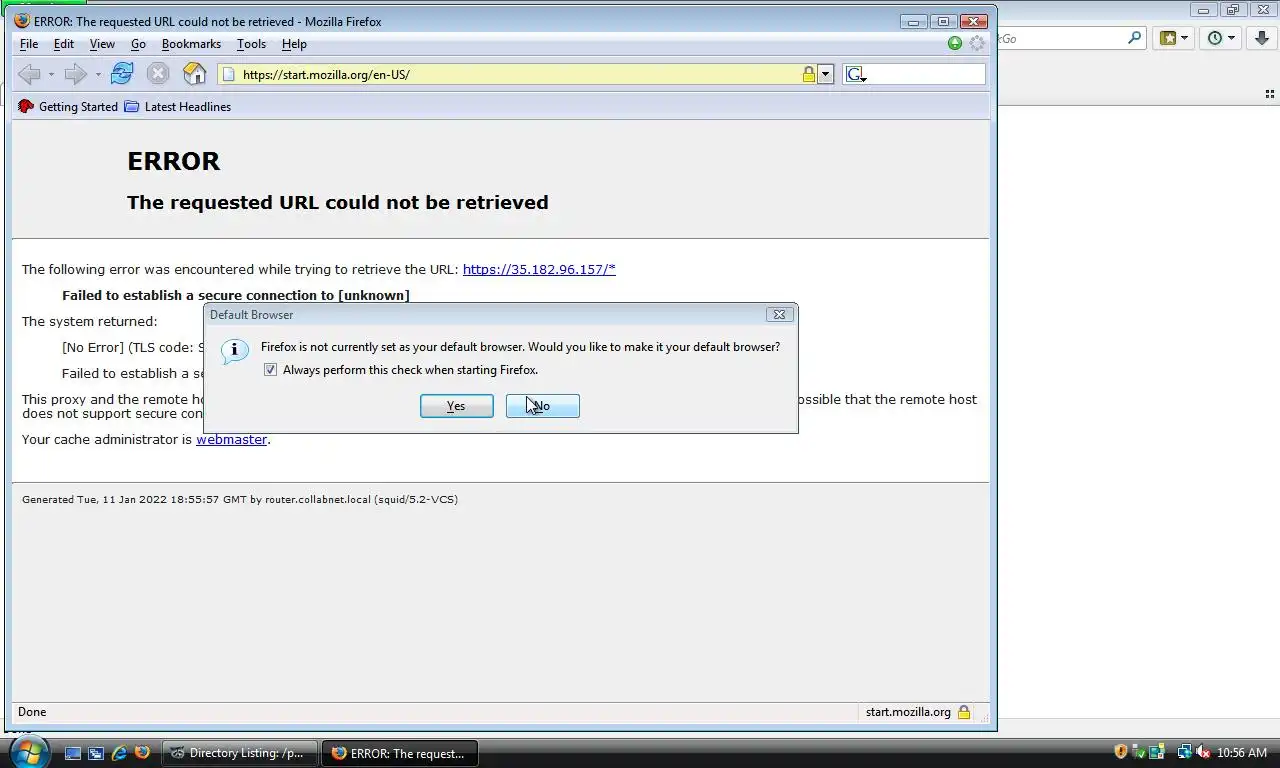Open the File menu

tap(29, 44)
